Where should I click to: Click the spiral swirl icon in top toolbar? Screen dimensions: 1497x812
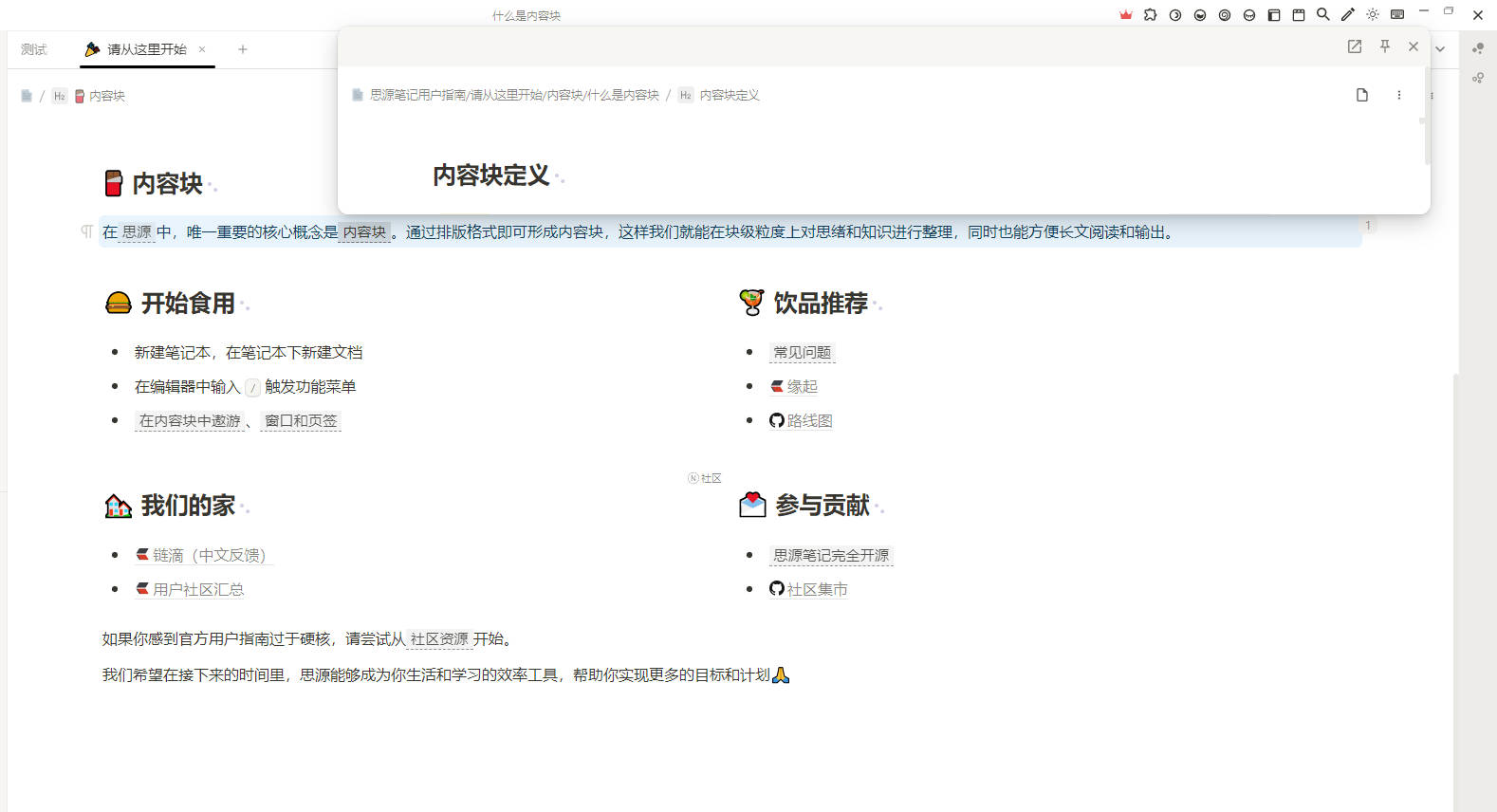[x=1225, y=15]
